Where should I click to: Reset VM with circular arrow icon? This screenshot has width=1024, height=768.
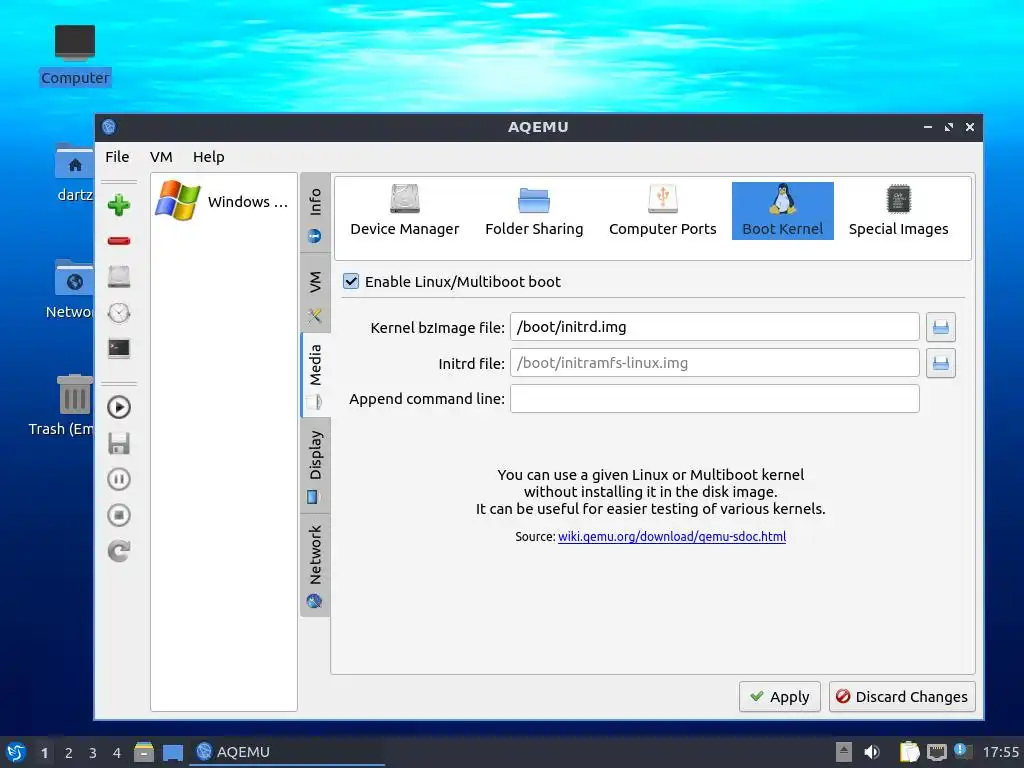point(119,551)
